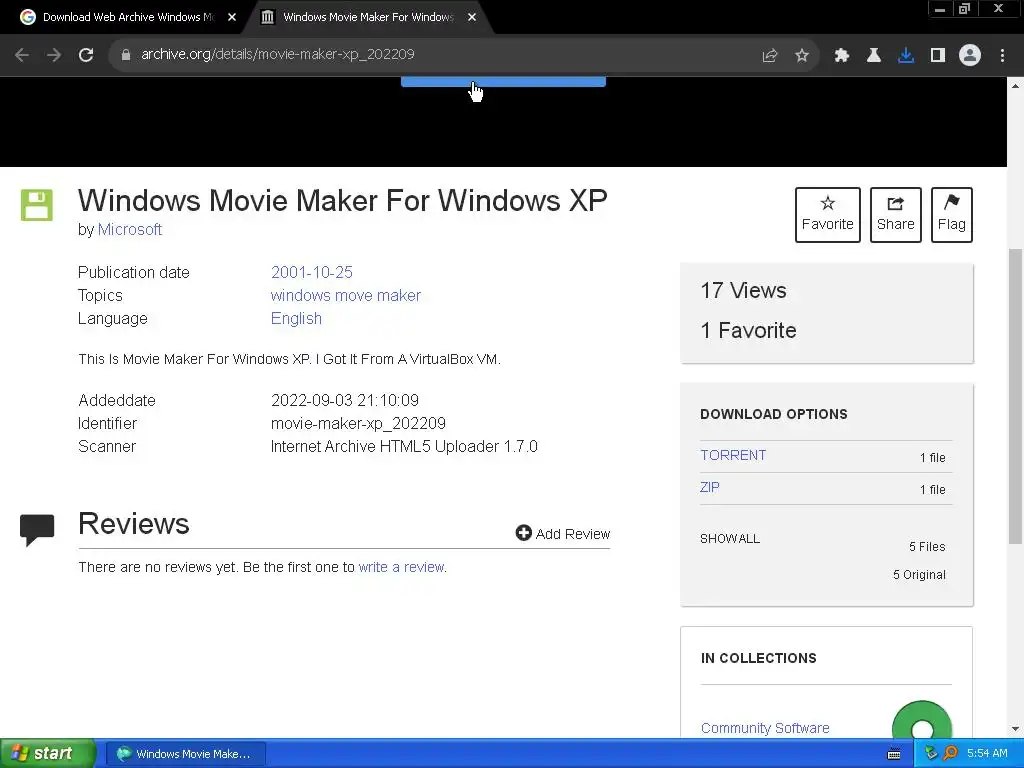
Task: Click the blue bar above the black area
Action: point(503,82)
